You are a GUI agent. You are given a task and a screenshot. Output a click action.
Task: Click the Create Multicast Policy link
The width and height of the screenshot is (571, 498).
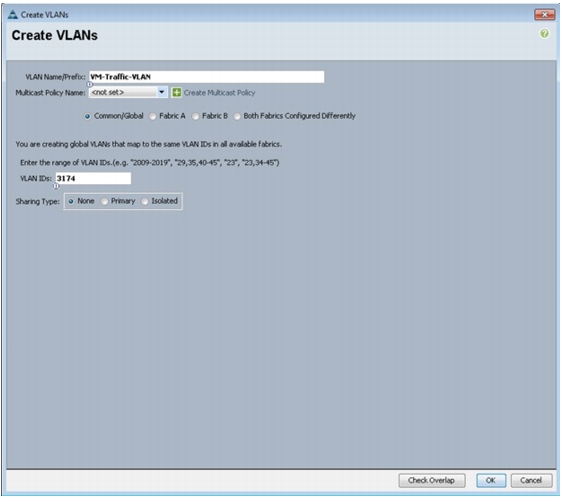coord(219,93)
